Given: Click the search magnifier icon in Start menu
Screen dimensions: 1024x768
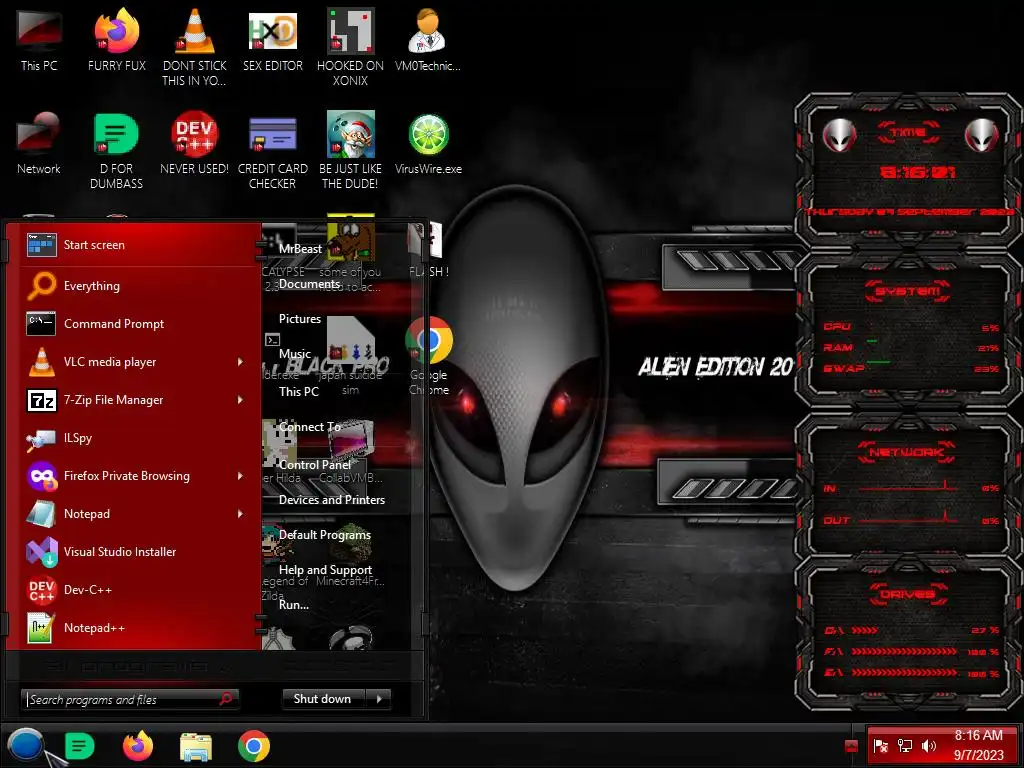Looking at the screenshot, I should coord(226,699).
